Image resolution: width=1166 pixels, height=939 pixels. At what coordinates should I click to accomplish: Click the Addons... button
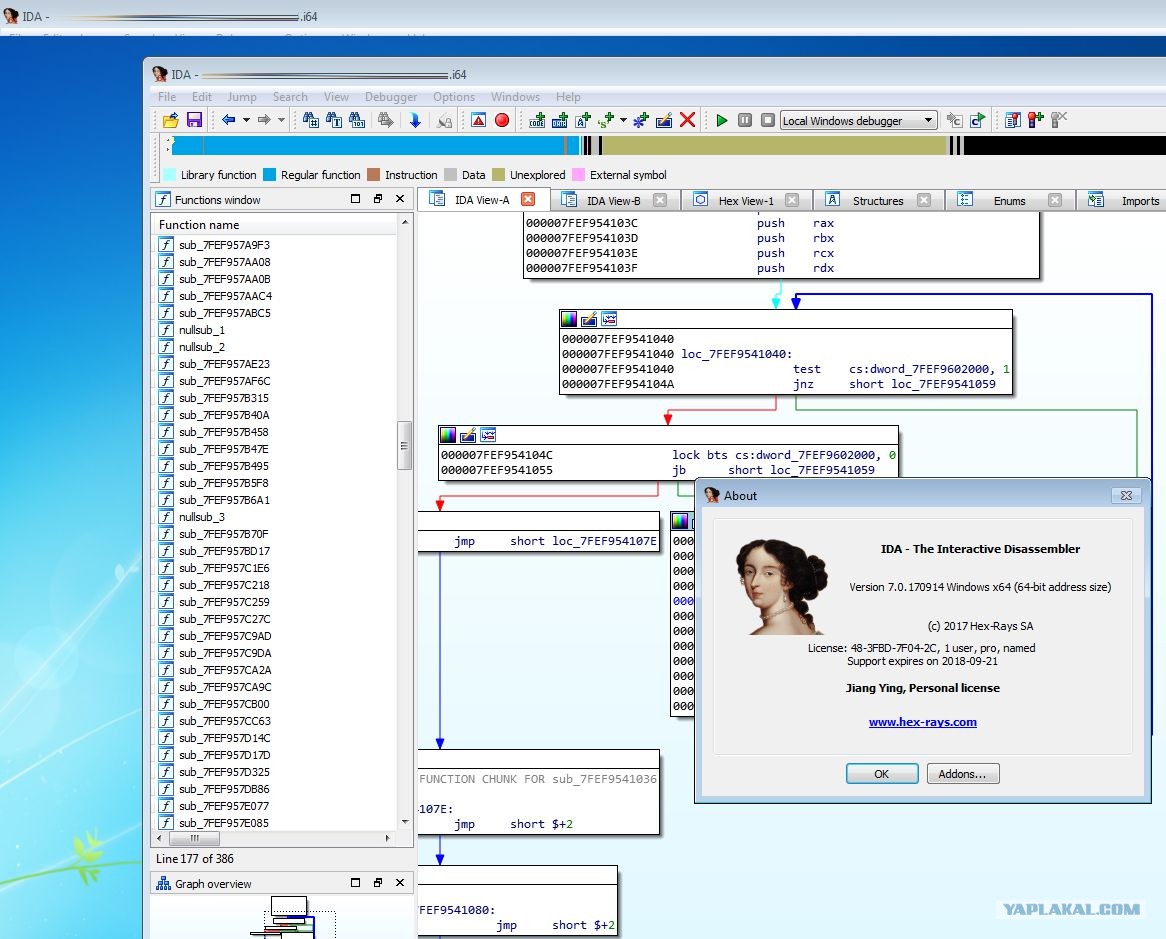(x=963, y=774)
